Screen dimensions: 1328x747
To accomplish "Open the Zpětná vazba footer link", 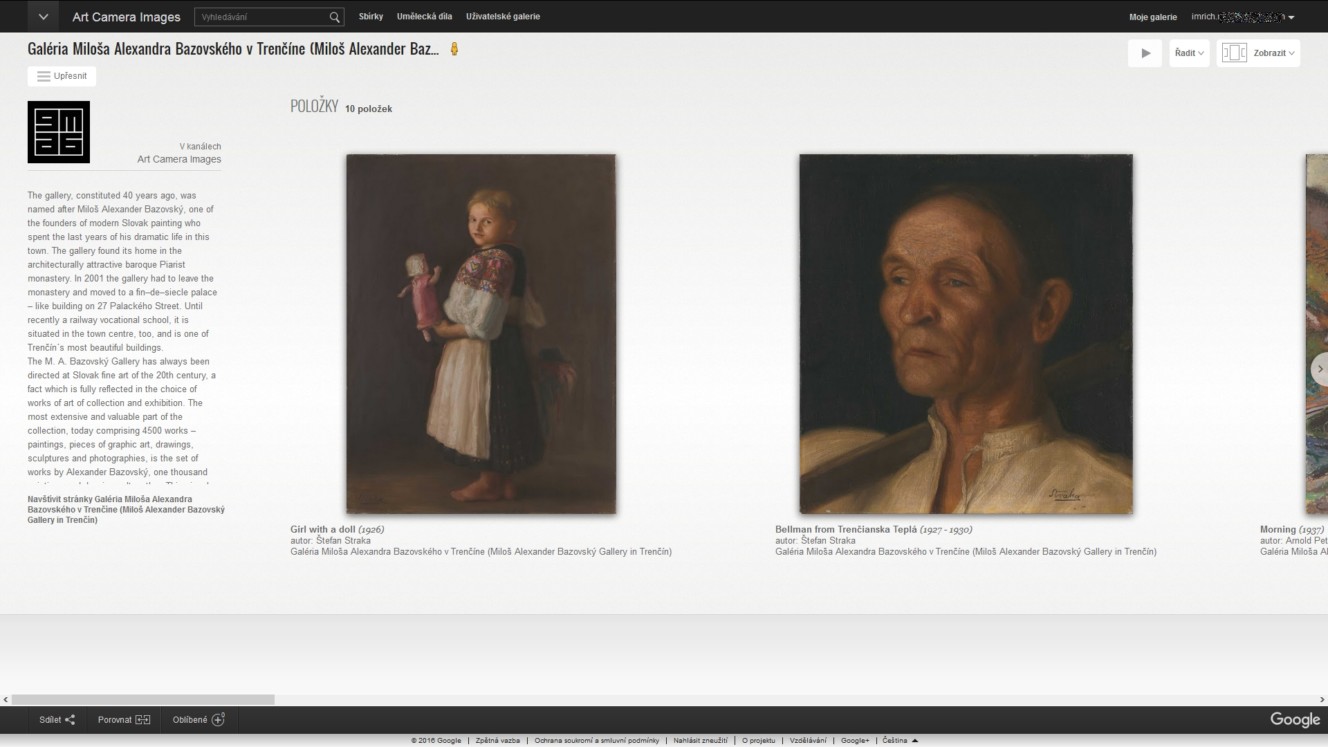I will 497,741.
